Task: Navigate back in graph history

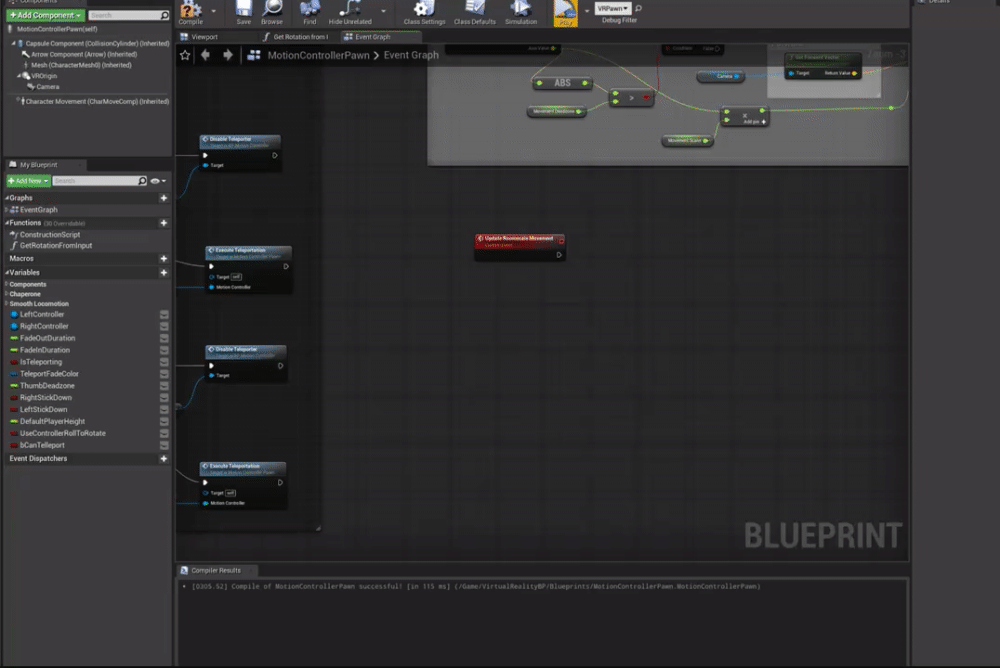Action: (205, 56)
